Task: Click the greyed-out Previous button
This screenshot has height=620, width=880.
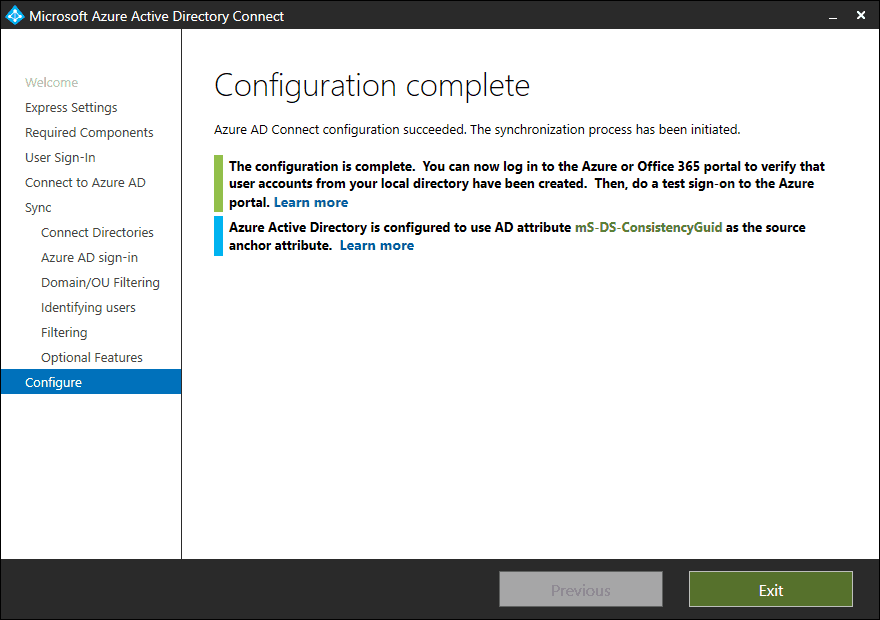Action: [x=580, y=589]
